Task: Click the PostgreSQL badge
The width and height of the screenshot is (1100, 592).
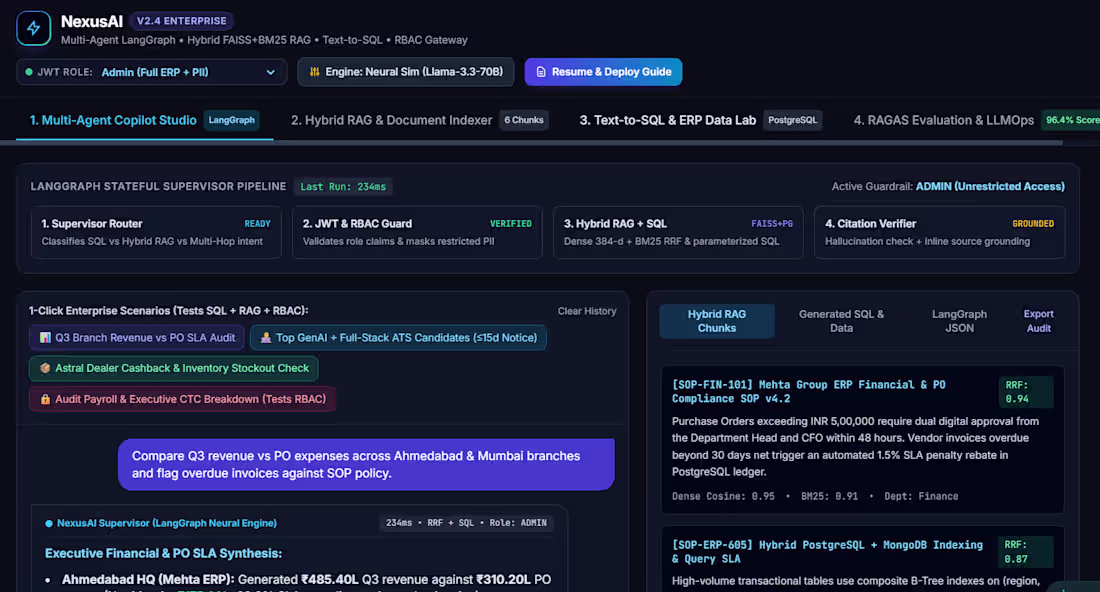Action: pos(793,121)
